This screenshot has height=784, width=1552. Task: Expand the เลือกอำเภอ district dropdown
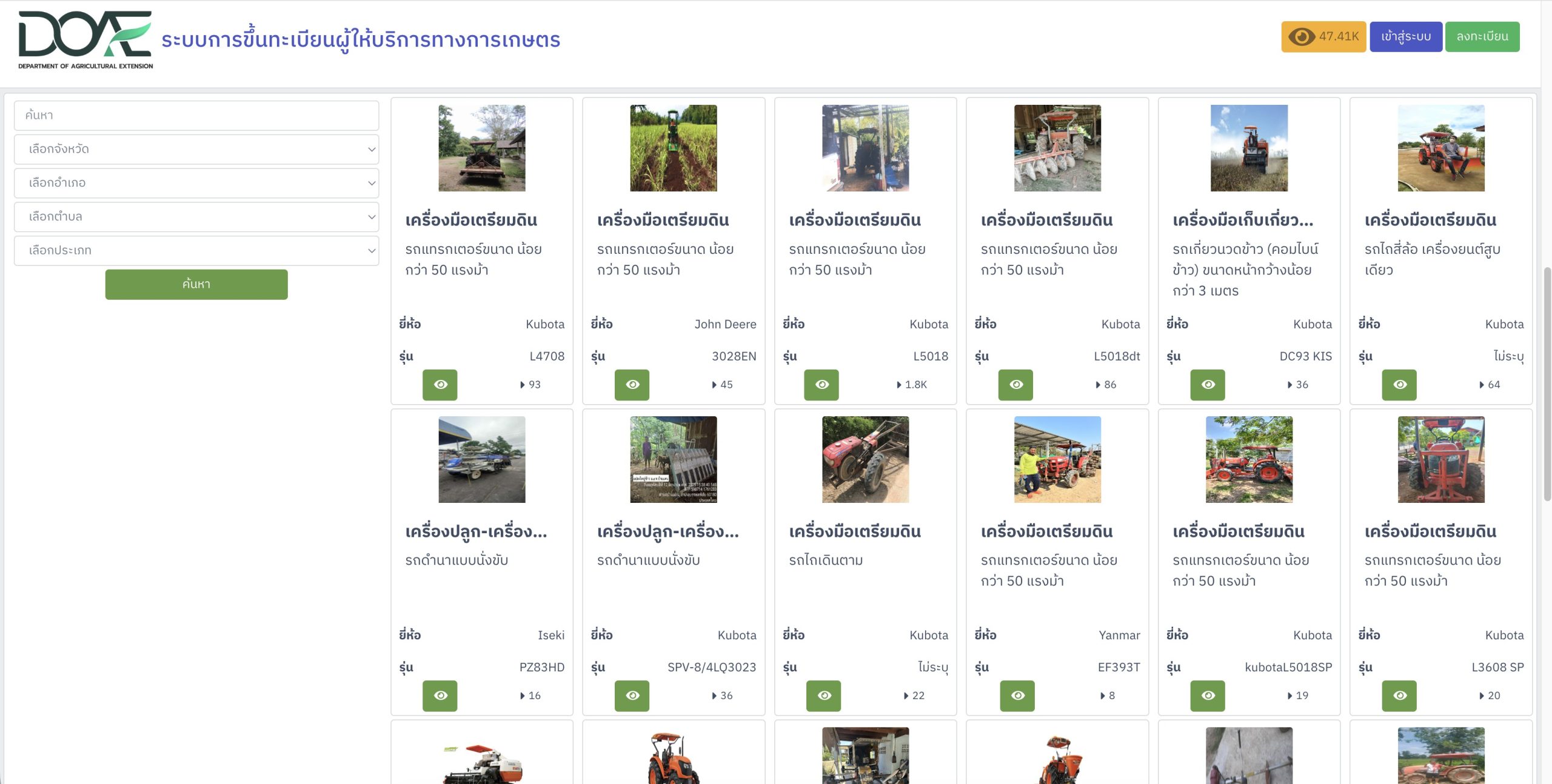(x=196, y=183)
